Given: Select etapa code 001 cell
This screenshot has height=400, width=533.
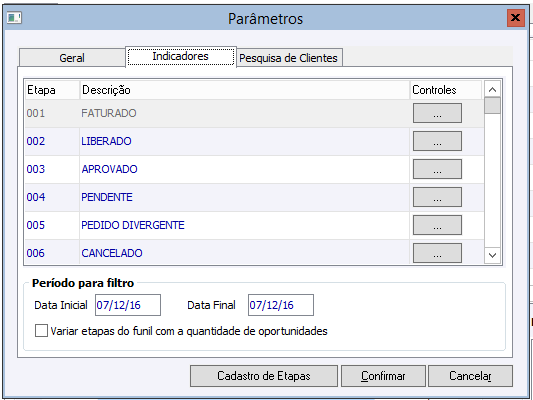Looking at the screenshot, I should (52, 113).
